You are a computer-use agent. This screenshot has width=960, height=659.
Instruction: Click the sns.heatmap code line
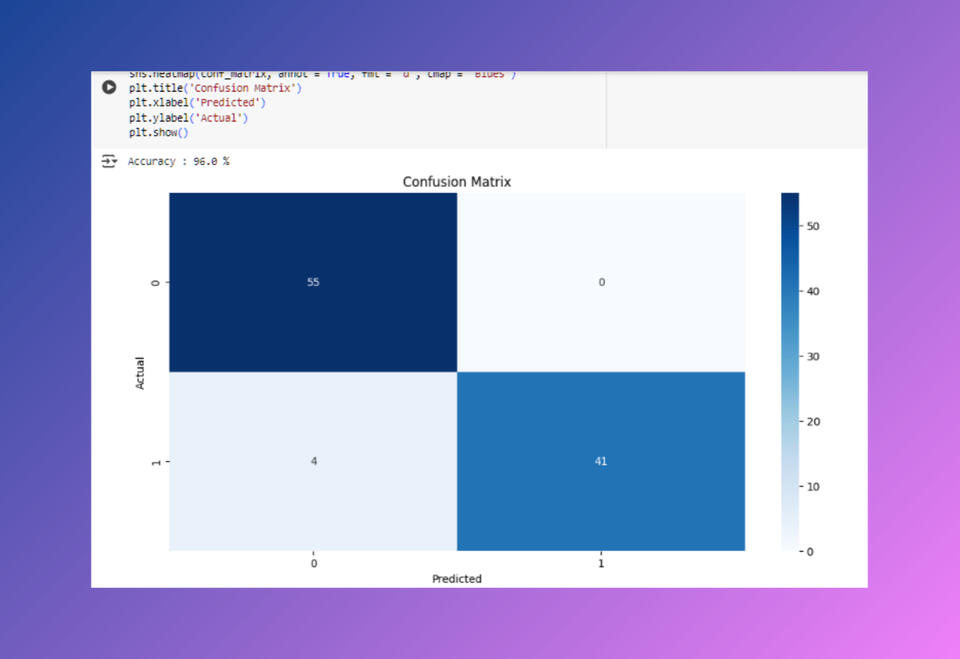pyautogui.click(x=320, y=75)
